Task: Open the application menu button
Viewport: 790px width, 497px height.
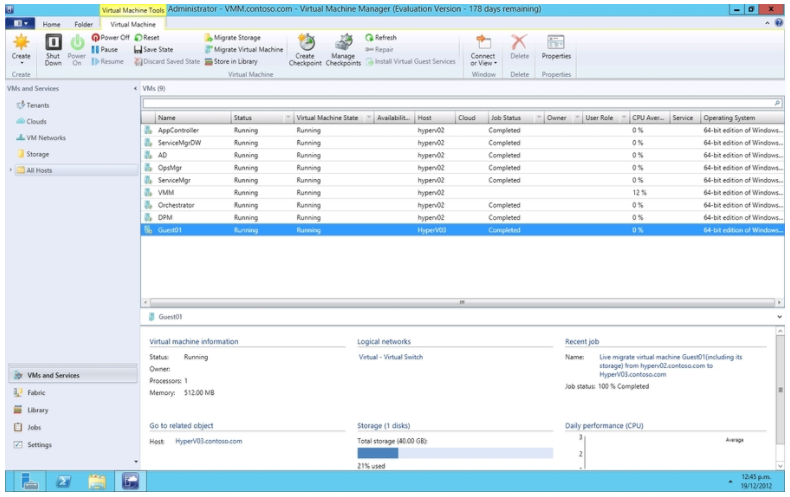Action: coord(20,24)
